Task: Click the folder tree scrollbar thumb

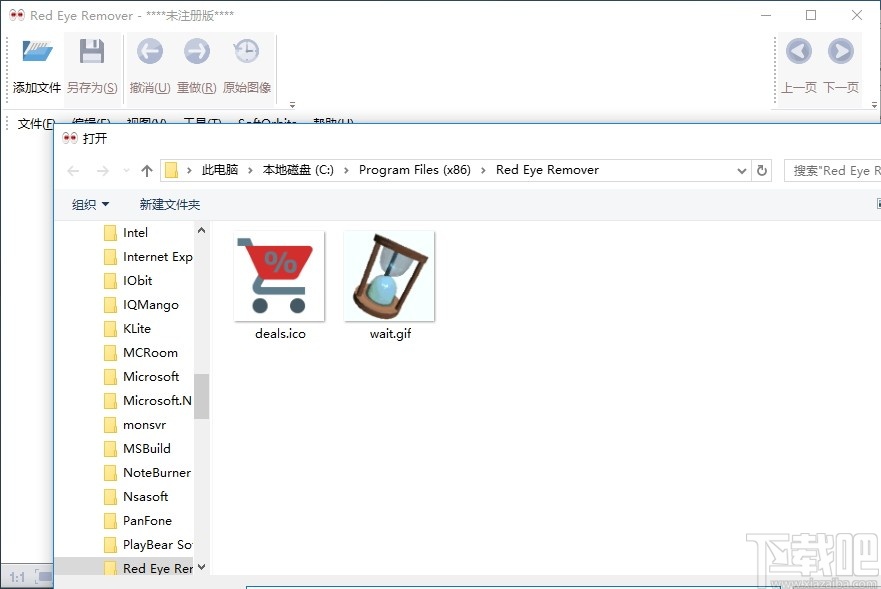Action: click(202, 396)
